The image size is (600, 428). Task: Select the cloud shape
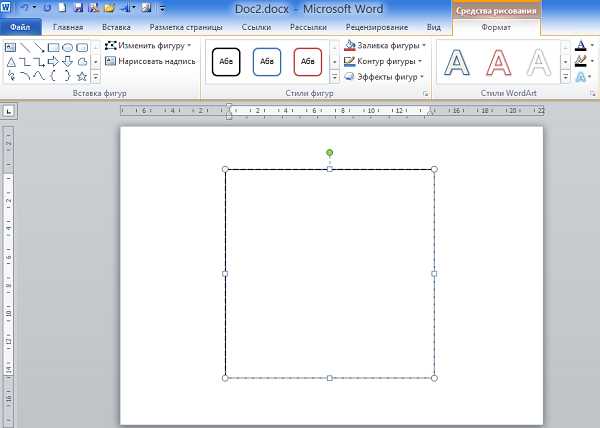click(82, 62)
